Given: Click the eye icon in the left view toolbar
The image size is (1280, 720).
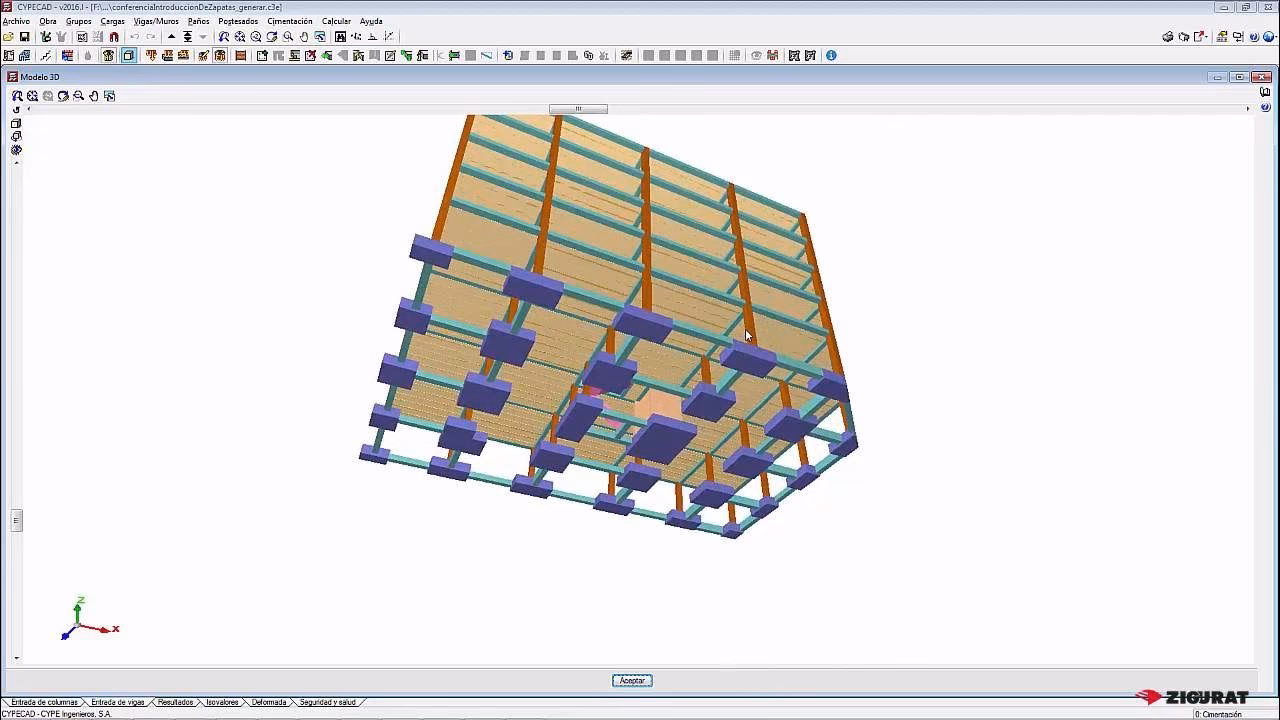Looking at the screenshot, I should pyautogui.click(x=16, y=150).
